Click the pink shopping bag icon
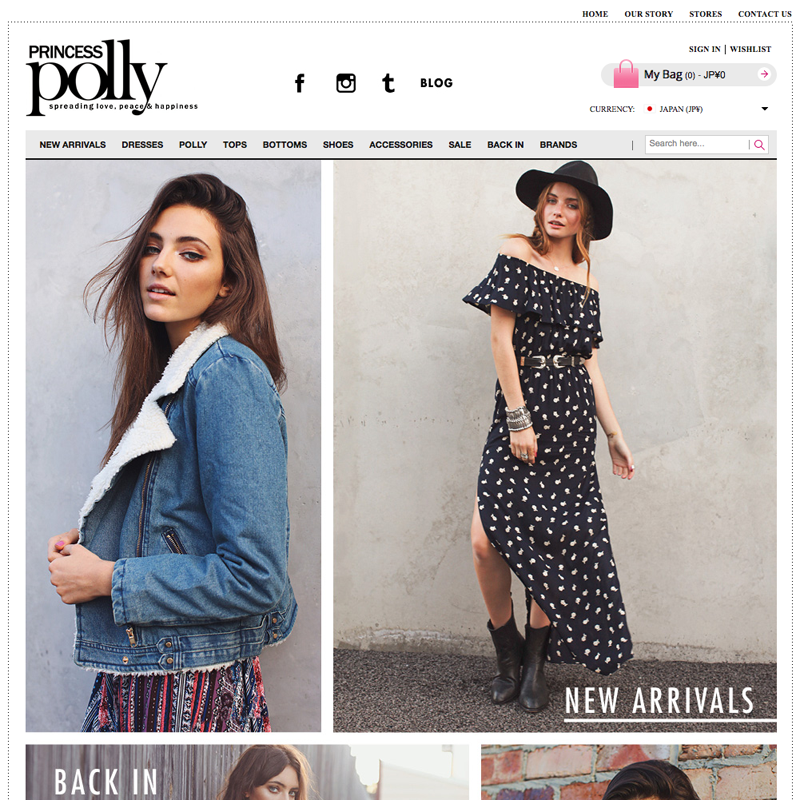The width and height of the screenshot is (800, 800). click(626, 74)
